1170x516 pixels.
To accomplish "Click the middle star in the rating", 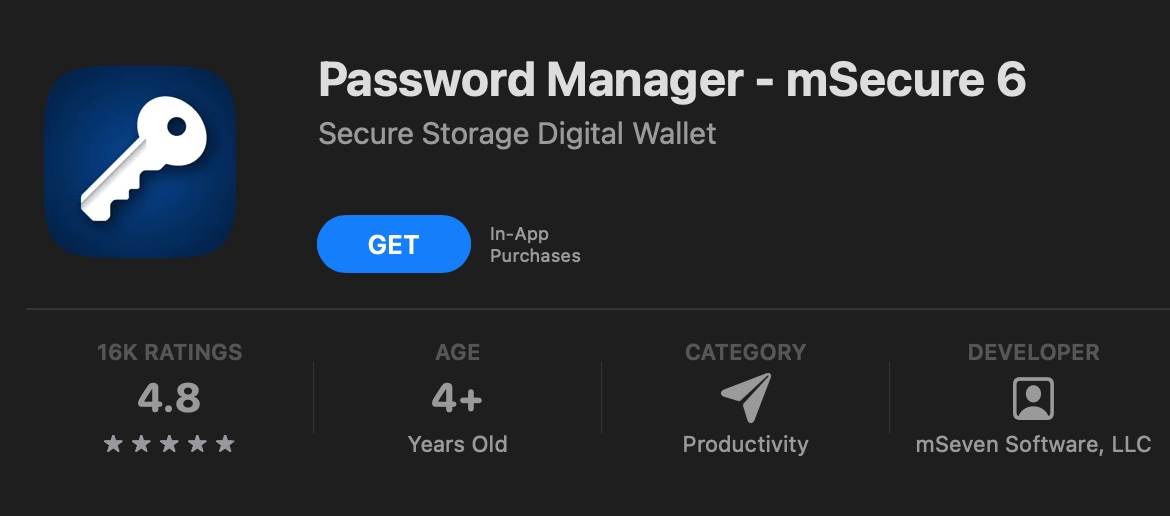I will point(169,444).
